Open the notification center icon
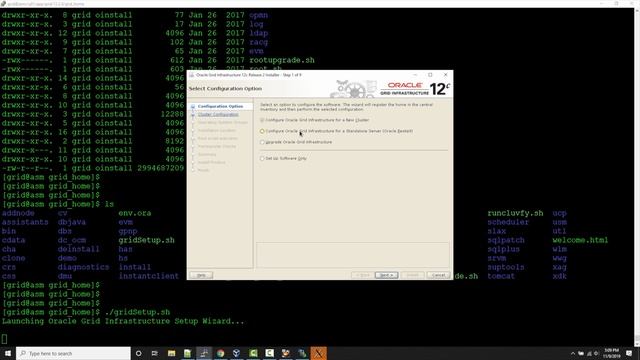This screenshot has height=360, width=640. [629, 353]
